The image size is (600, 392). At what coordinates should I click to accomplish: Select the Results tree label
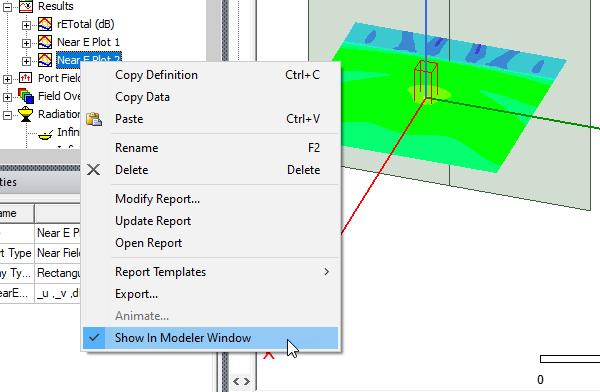(55, 6)
